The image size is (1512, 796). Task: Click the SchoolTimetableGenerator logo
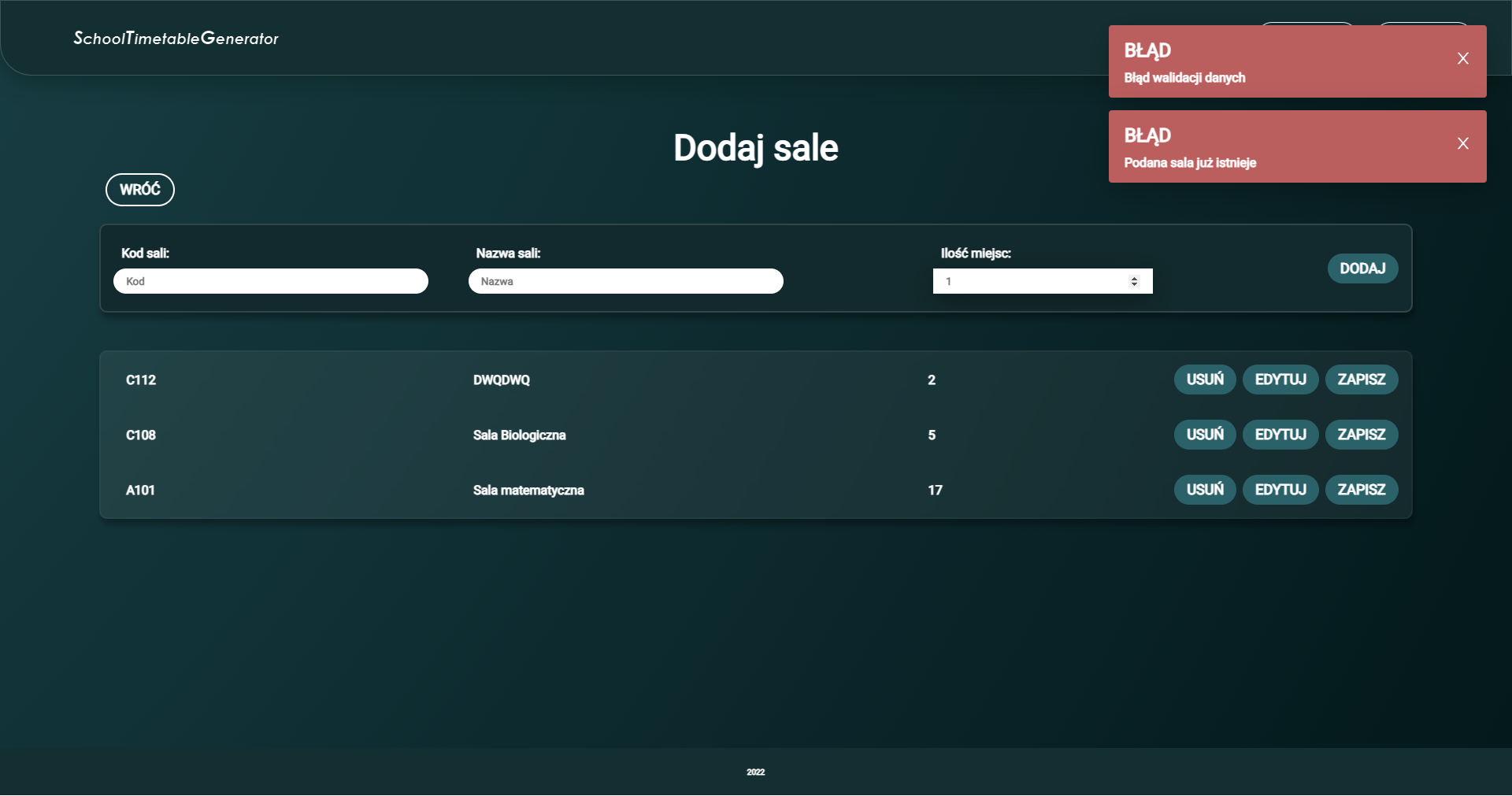point(176,38)
